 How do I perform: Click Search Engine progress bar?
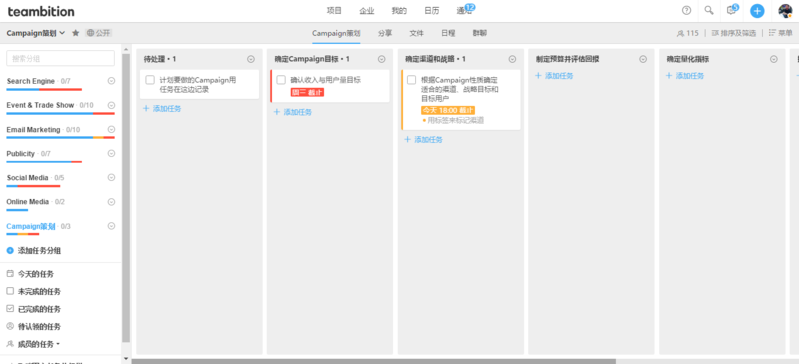44,90
